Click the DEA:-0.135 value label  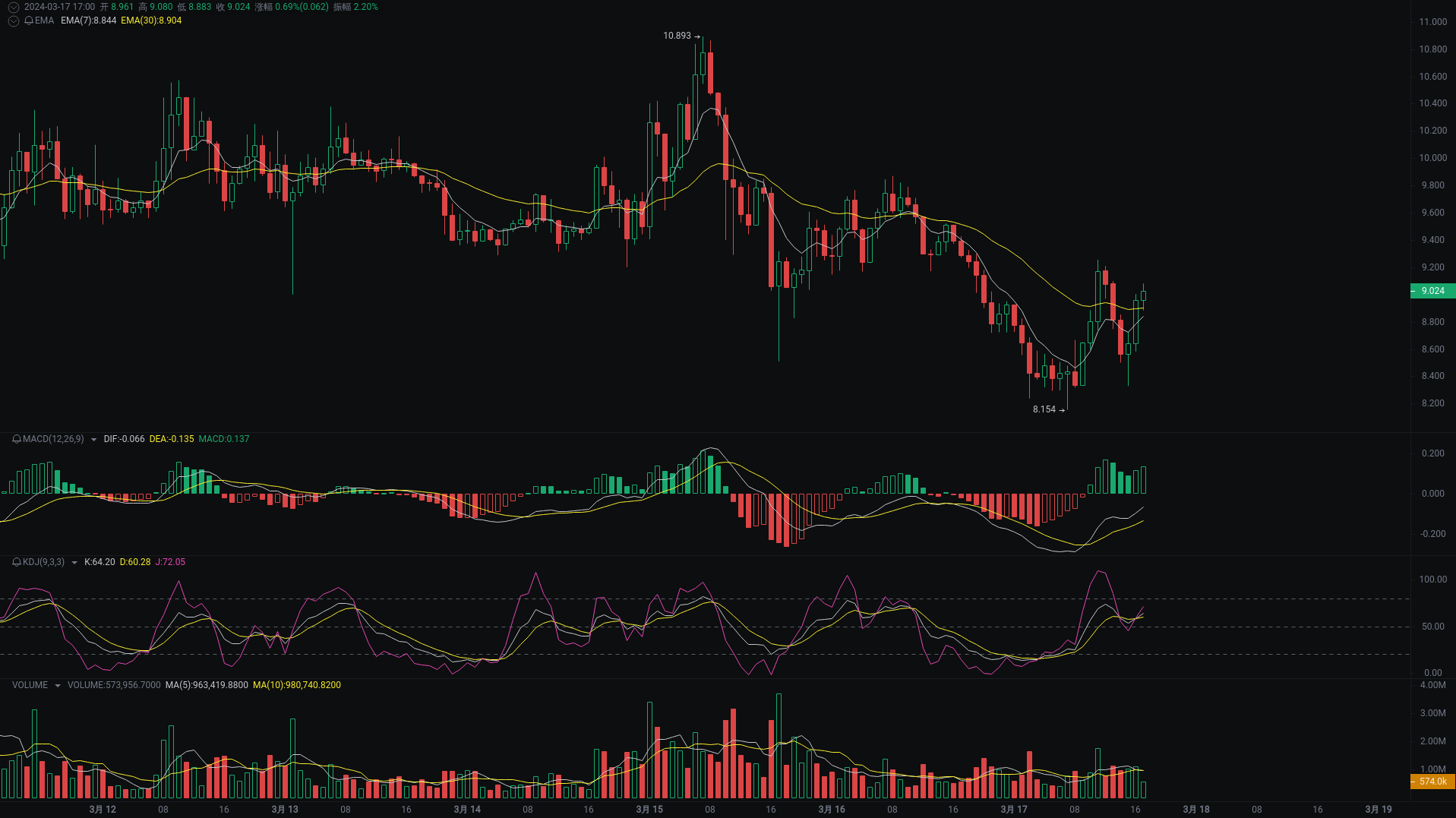172,439
